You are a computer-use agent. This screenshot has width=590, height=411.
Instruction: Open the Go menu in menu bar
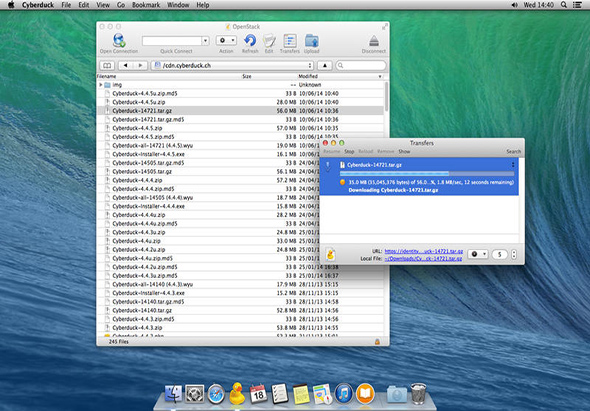[x=121, y=5]
